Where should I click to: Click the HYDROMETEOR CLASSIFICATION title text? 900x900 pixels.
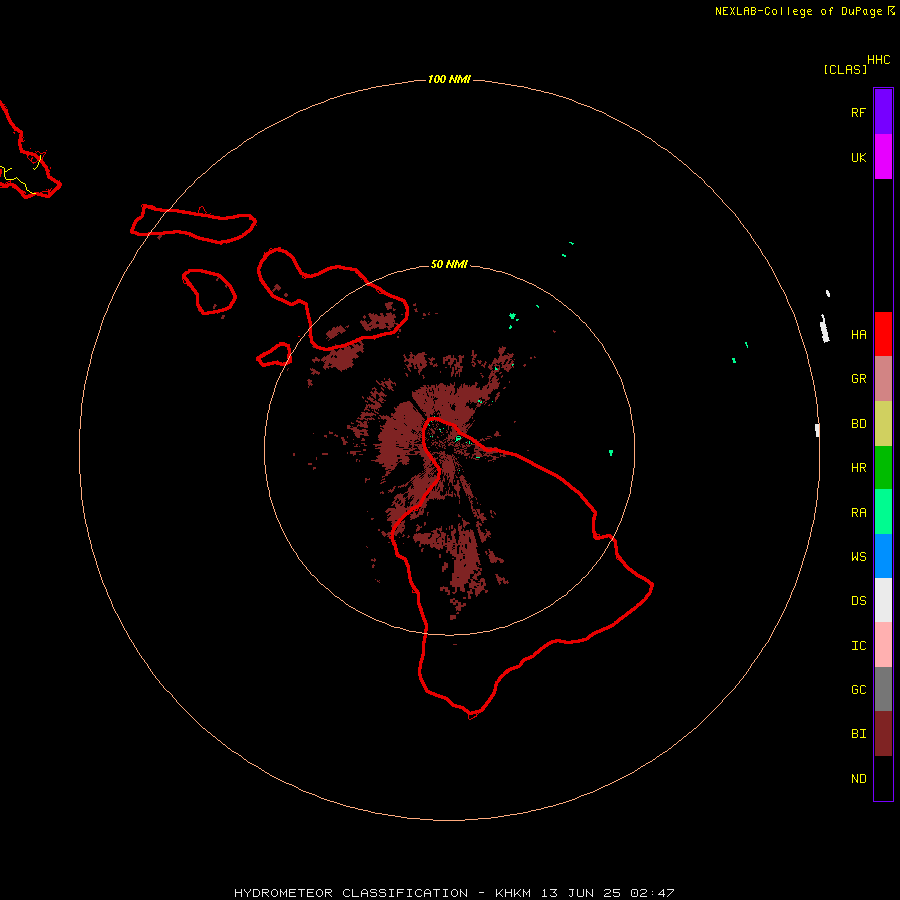[x=351, y=893]
